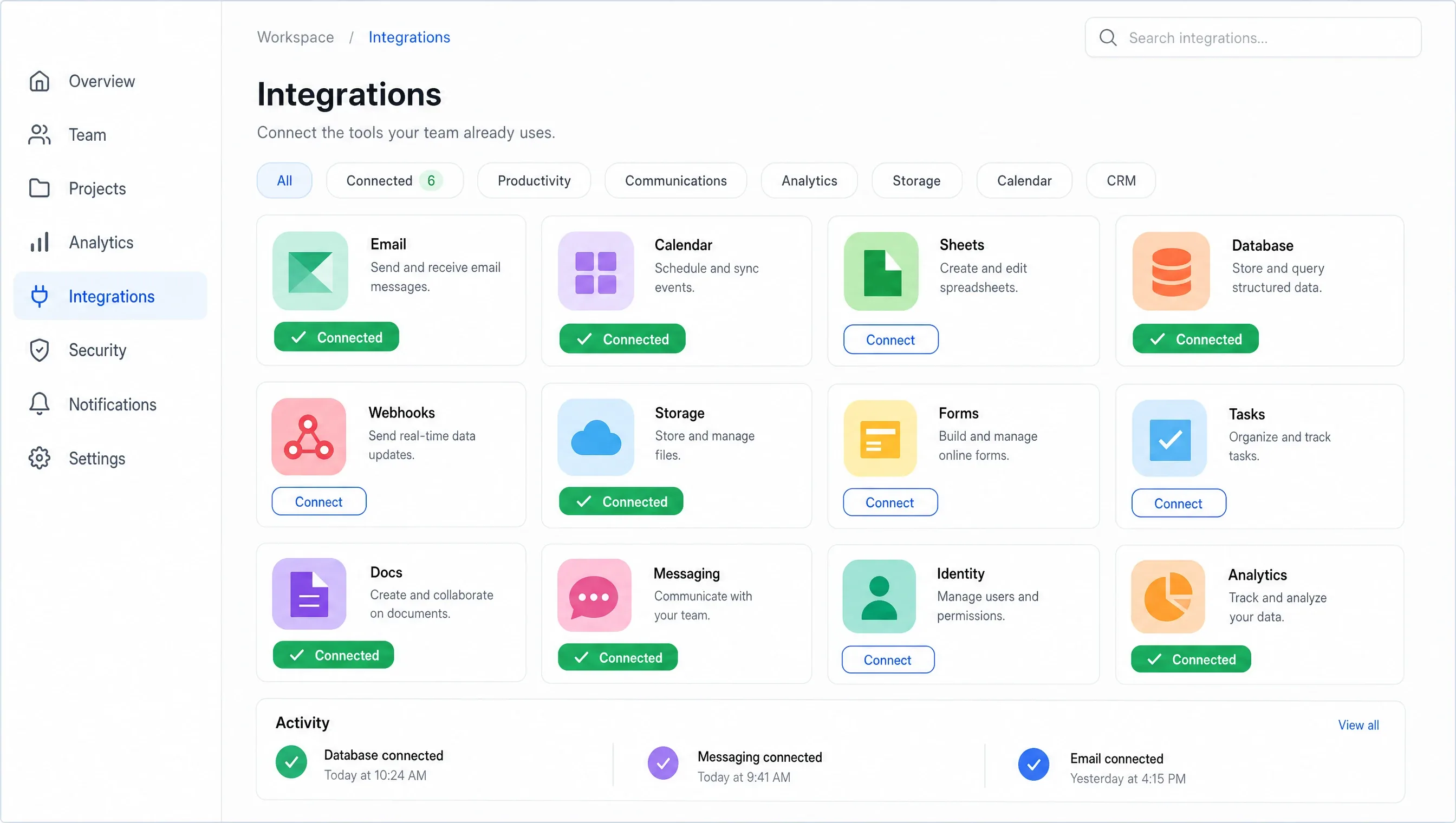The width and height of the screenshot is (1456, 823).
Task: Click the Identity card title
Action: (961, 573)
